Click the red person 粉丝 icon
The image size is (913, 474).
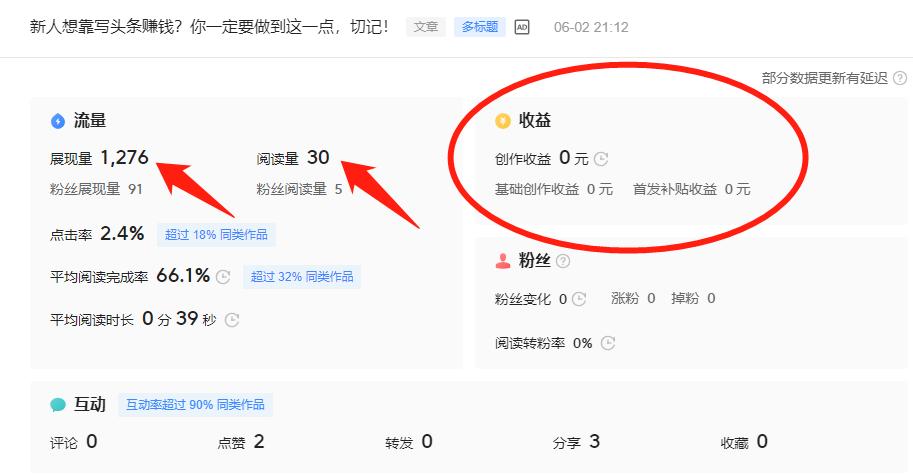pos(502,261)
